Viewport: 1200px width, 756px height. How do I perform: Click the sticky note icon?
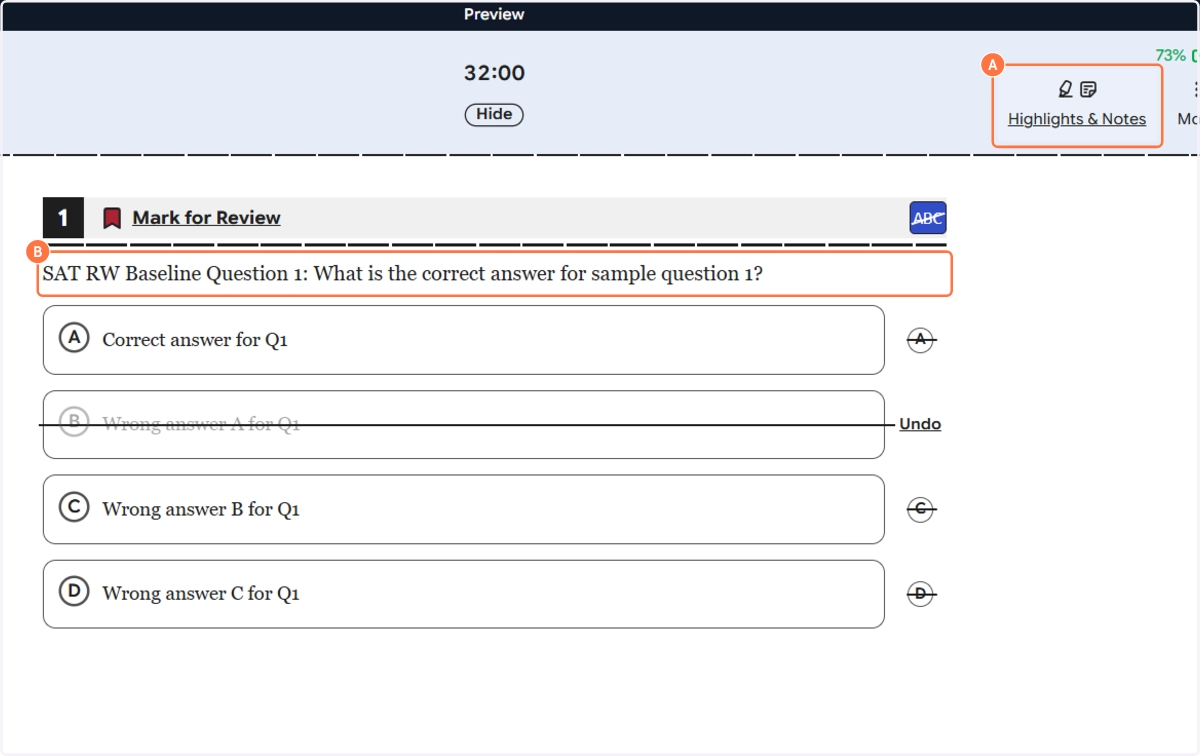[x=1088, y=90]
